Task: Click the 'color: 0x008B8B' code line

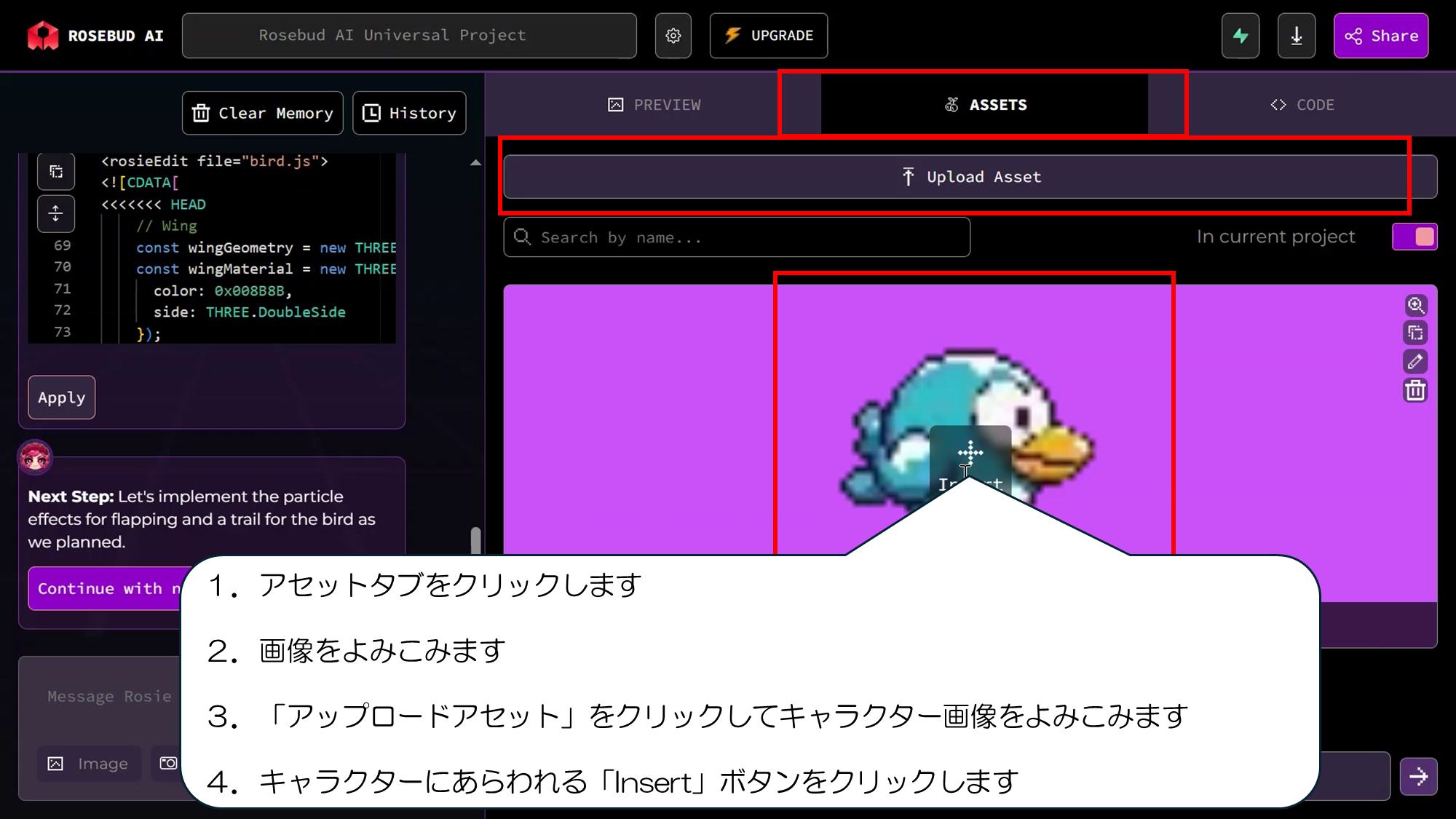Action: 223,290
